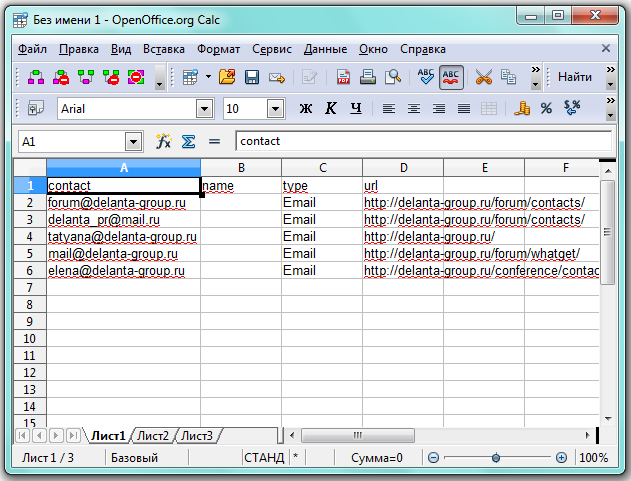631x481 pixels.
Task: Open Styles and Formatting icon
Action: pyautogui.click(x=35, y=108)
